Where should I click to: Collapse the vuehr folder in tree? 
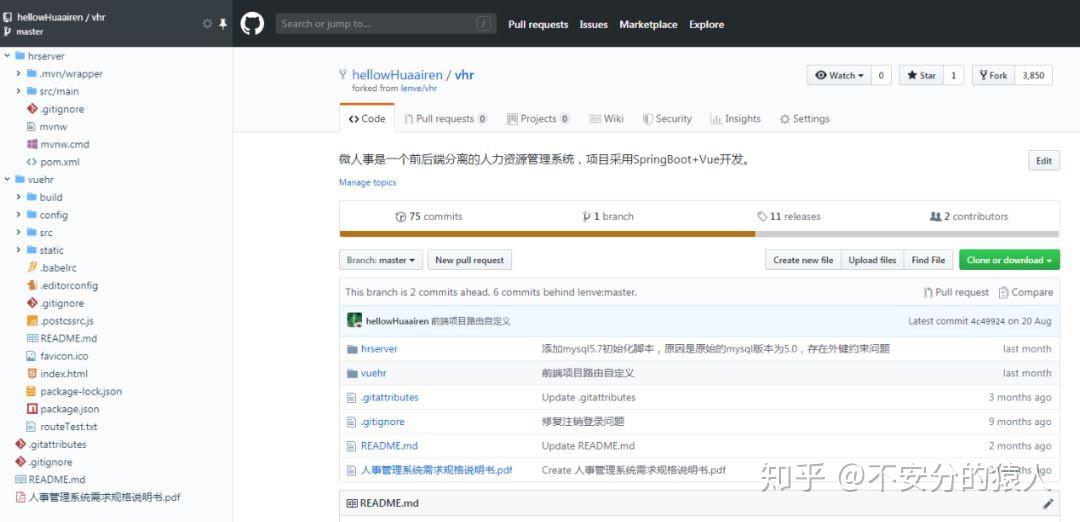click(7, 179)
